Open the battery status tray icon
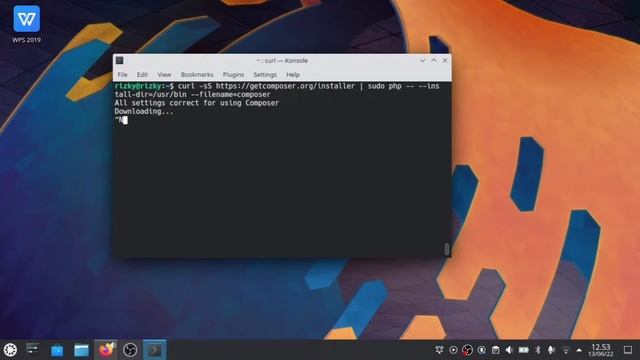Screen dimensions: 640x360 coord(523,350)
